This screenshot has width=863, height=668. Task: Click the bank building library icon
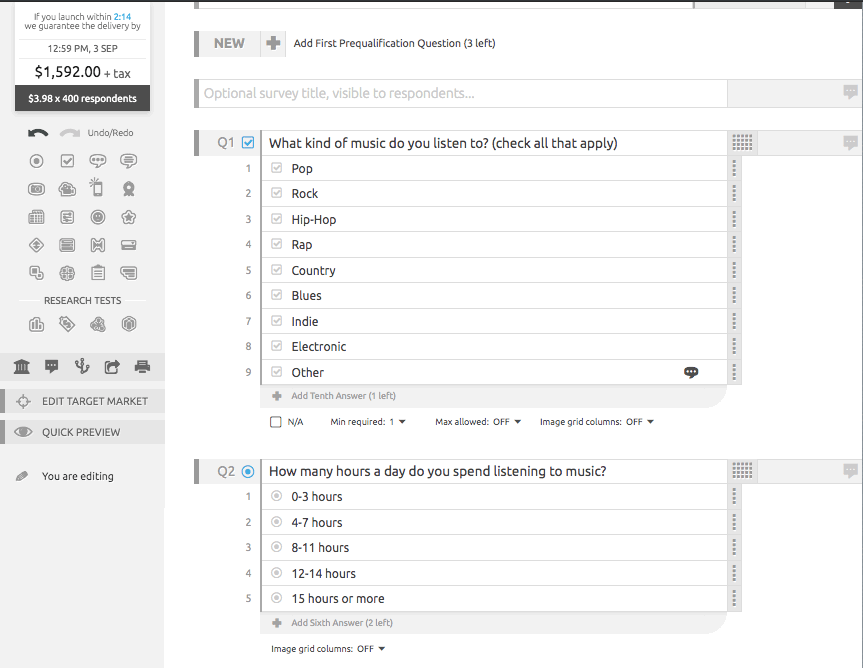21,366
